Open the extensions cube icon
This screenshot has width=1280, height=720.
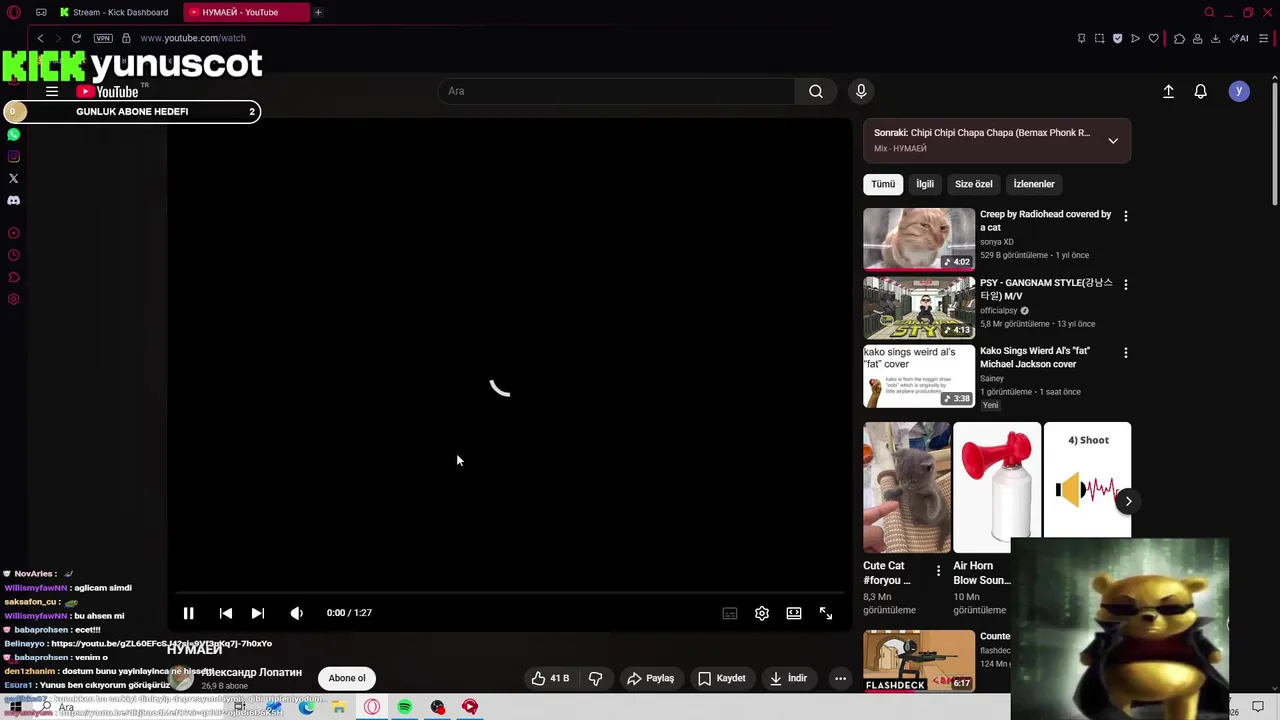[x=1179, y=38]
